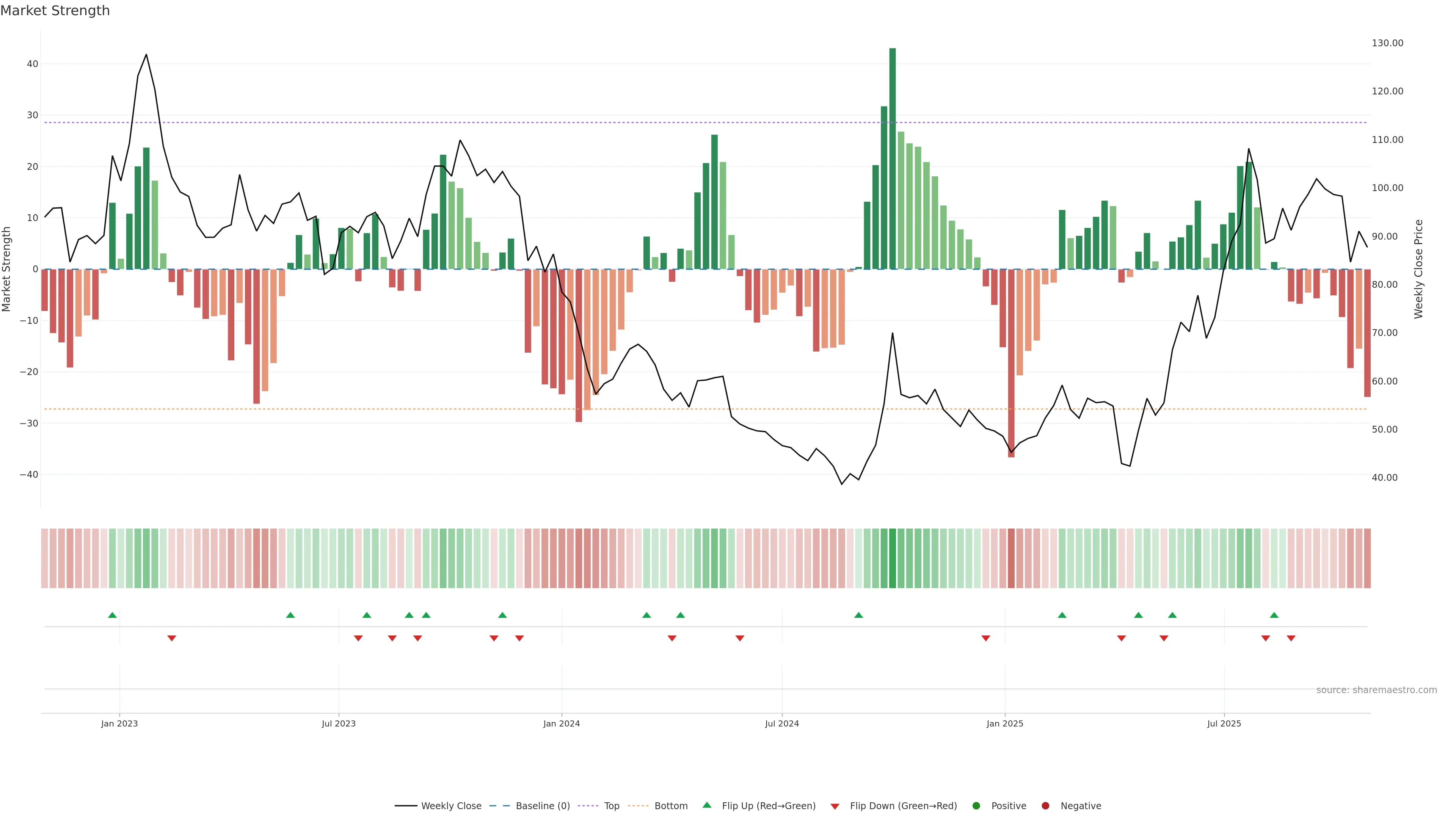Click the rightmost red flip-down triangle marker

click(1291, 638)
